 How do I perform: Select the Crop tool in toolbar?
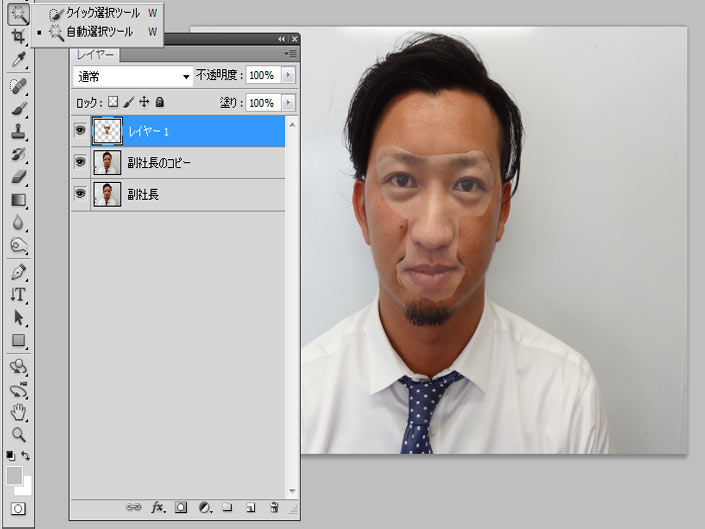point(18,37)
